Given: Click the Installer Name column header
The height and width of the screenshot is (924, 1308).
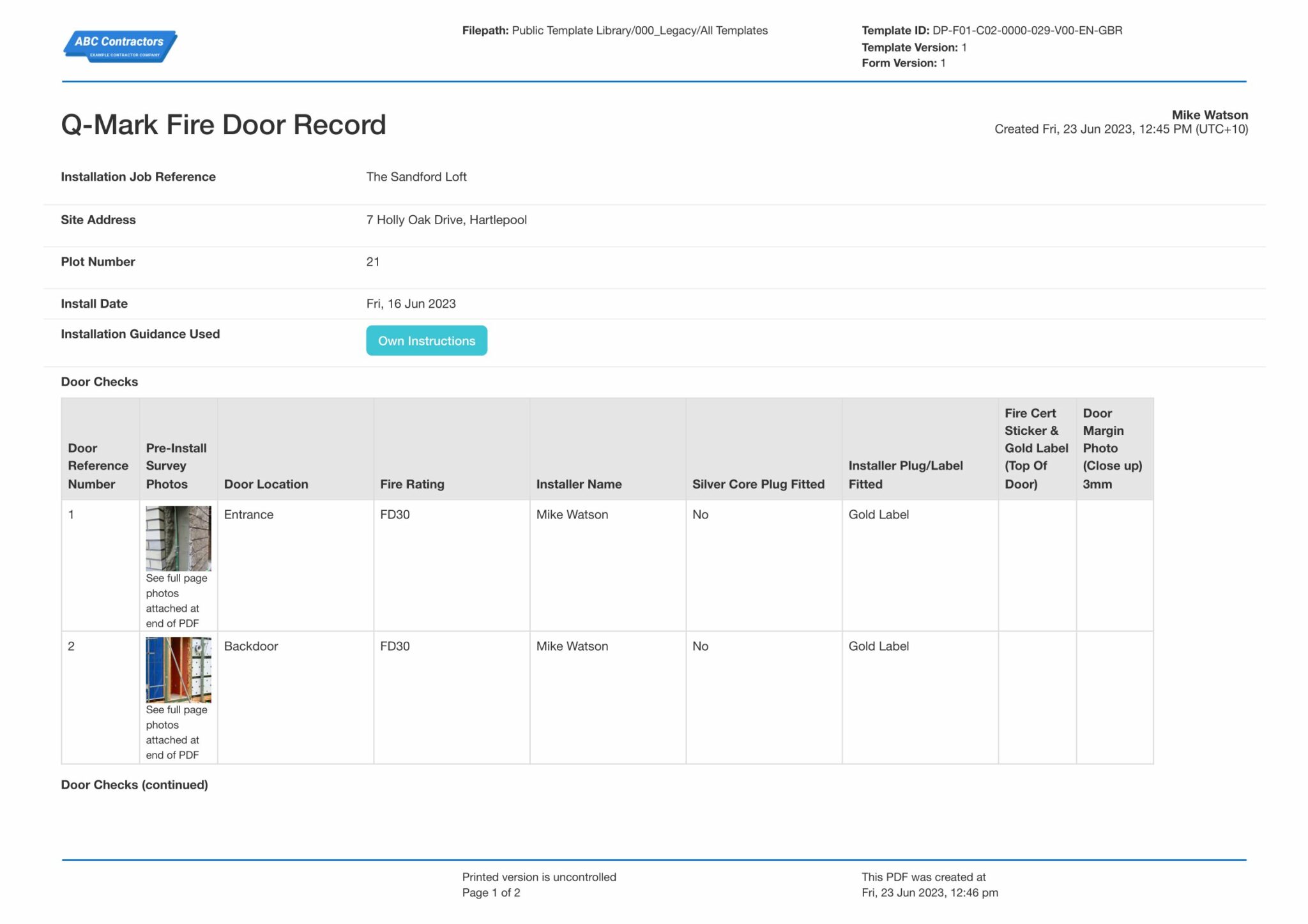Looking at the screenshot, I should click(x=579, y=484).
